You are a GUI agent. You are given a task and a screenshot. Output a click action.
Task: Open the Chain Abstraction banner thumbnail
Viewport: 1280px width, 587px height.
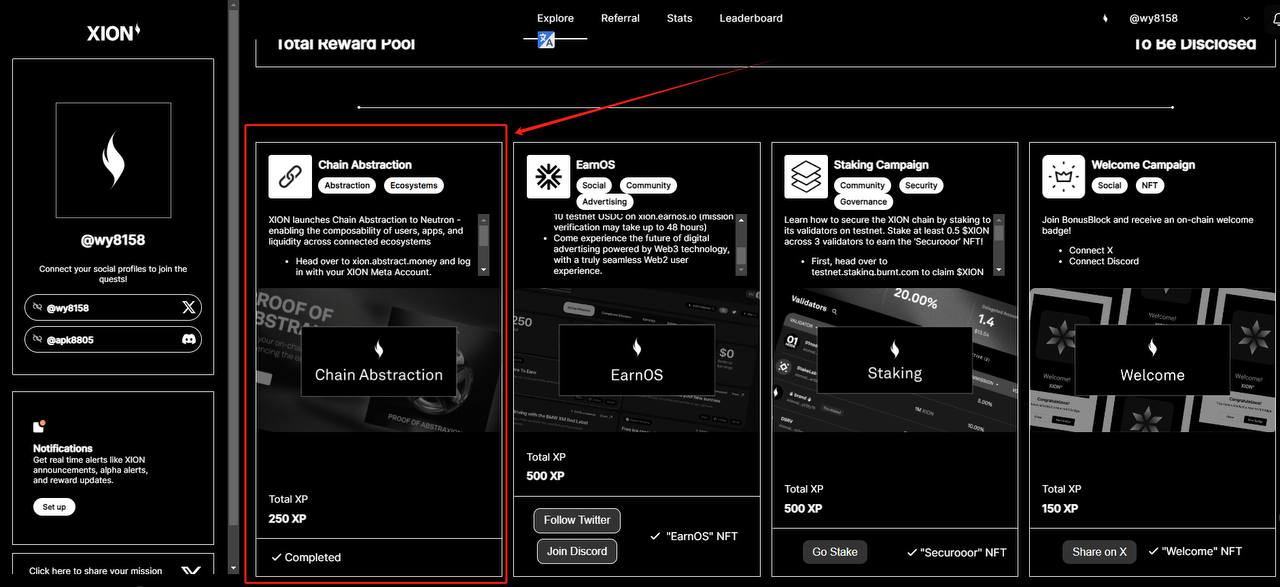click(x=379, y=361)
